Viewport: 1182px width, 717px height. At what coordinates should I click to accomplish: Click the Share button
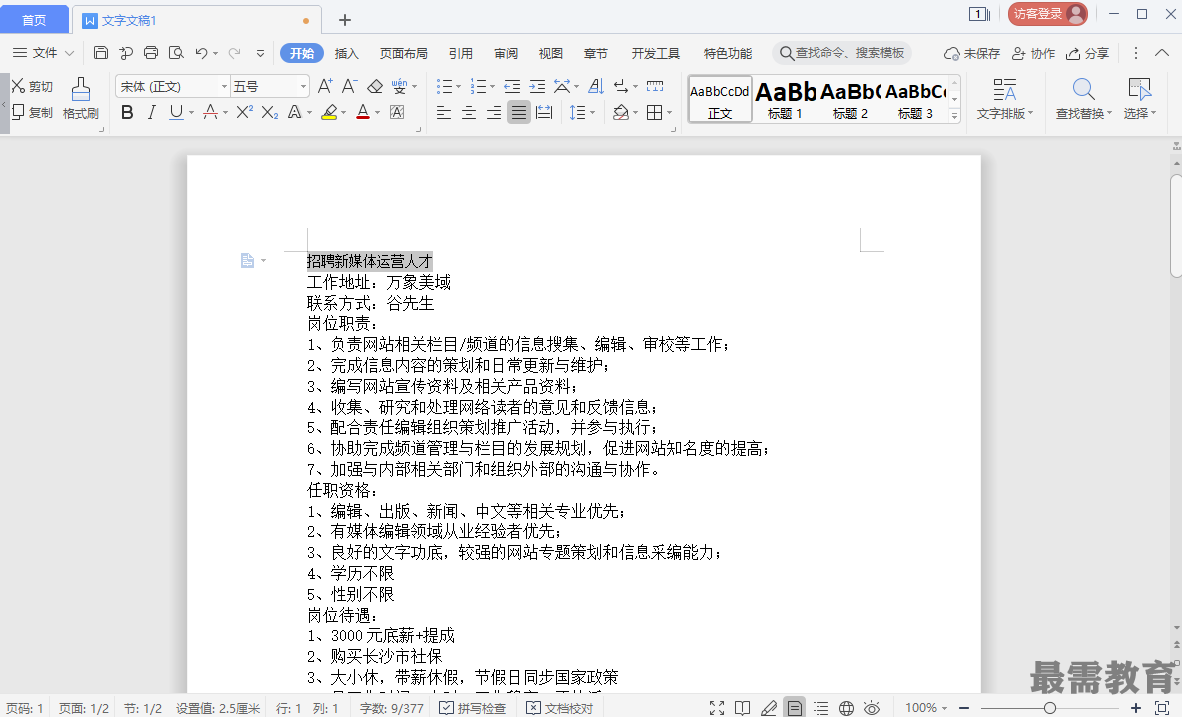(1087, 53)
